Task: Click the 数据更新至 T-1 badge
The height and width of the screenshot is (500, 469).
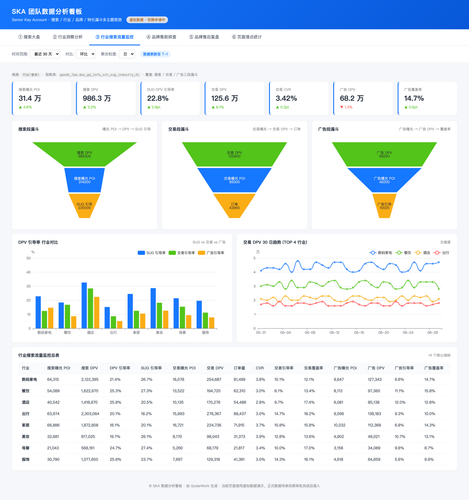Action: (x=155, y=54)
